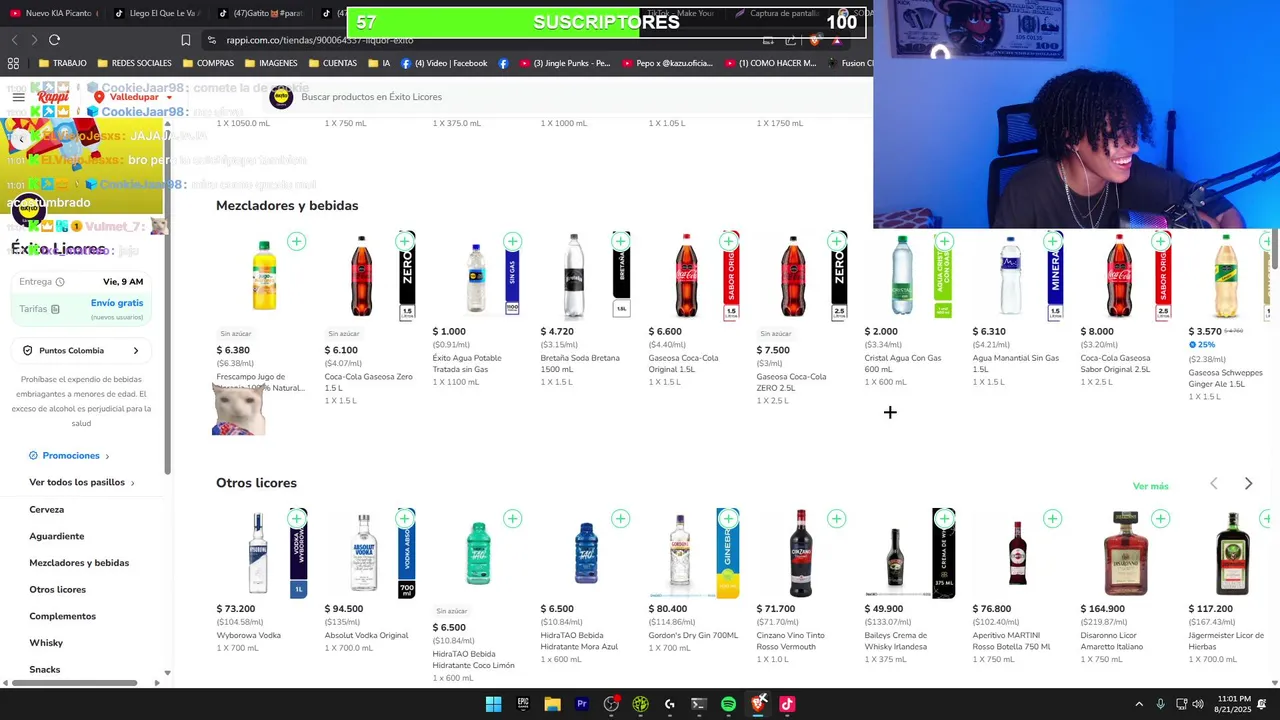Viewport: 1280px width, 720px height.
Task: Select Complementos category in sidebar
Action: click(x=63, y=616)
